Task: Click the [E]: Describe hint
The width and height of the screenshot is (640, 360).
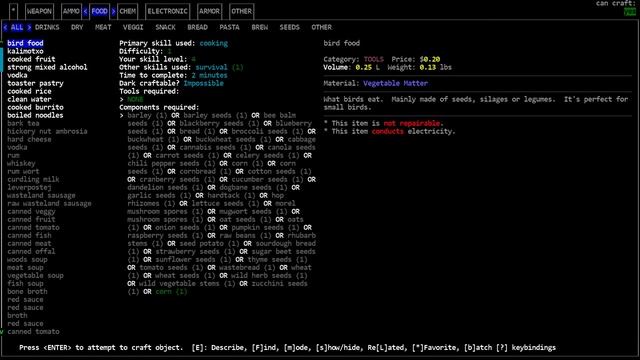Action: tap(218, 348)
